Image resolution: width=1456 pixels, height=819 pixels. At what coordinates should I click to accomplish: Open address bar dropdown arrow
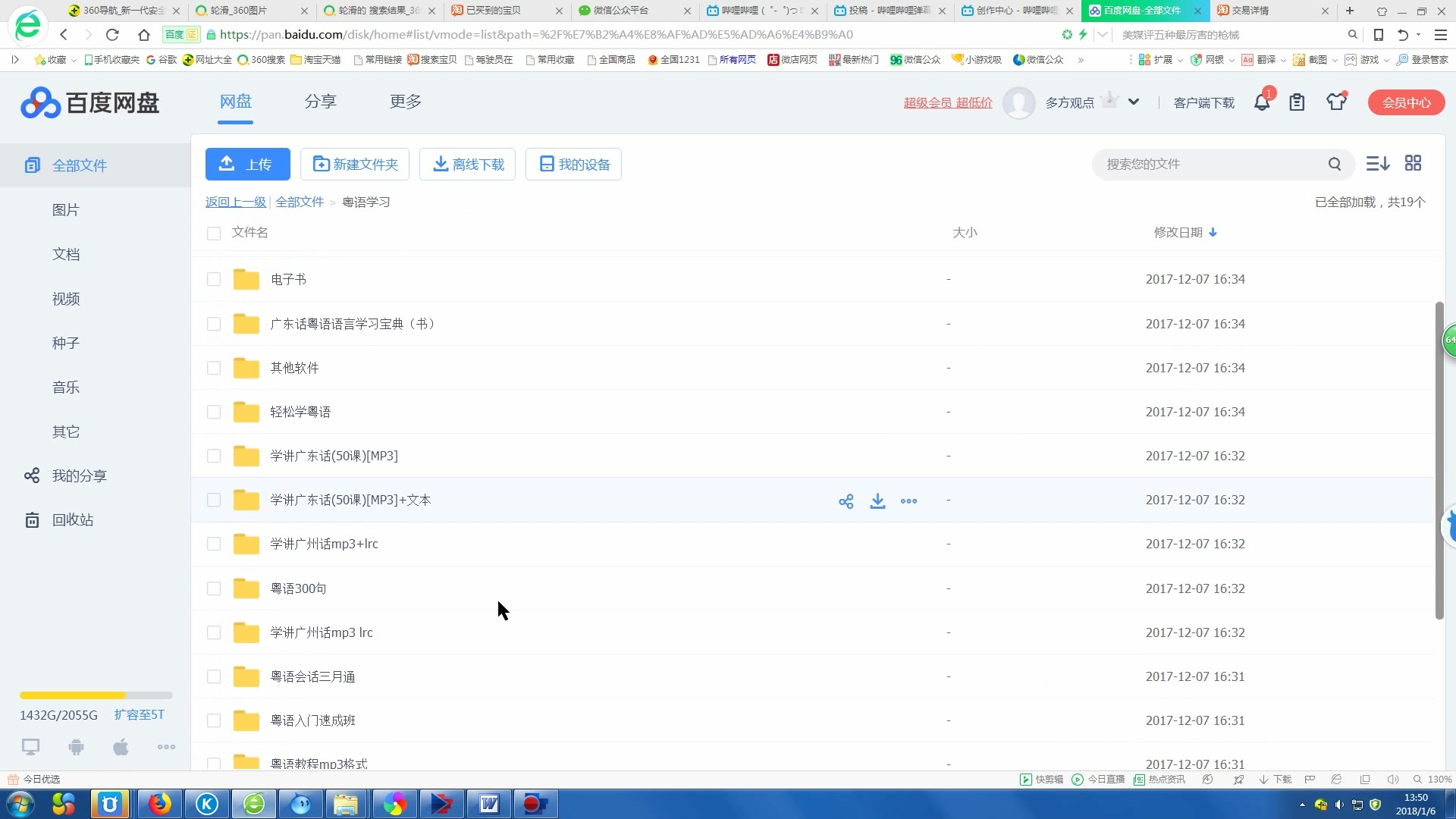click(1103, 35)
